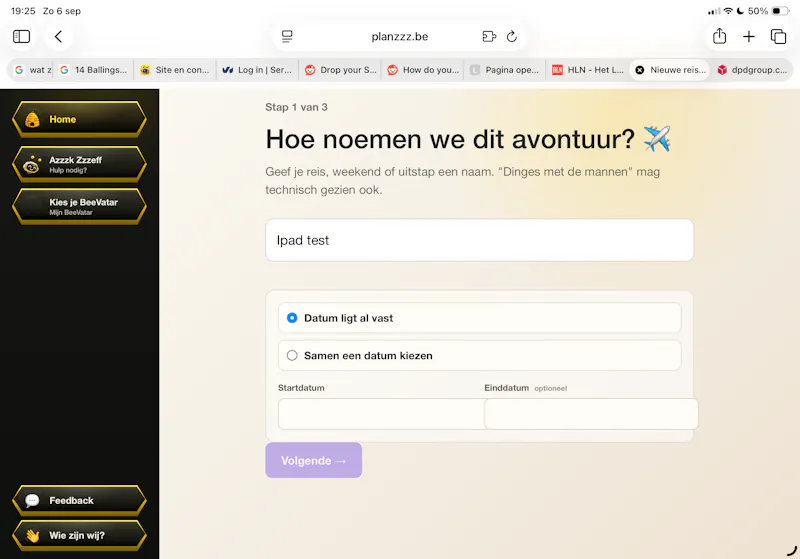Click the beehive Home icon

coord(32,119)
